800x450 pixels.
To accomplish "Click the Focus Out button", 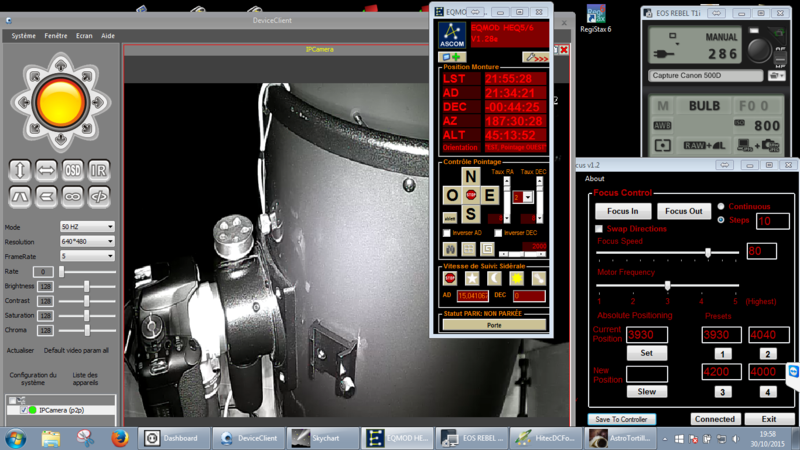I will [684, 211].
